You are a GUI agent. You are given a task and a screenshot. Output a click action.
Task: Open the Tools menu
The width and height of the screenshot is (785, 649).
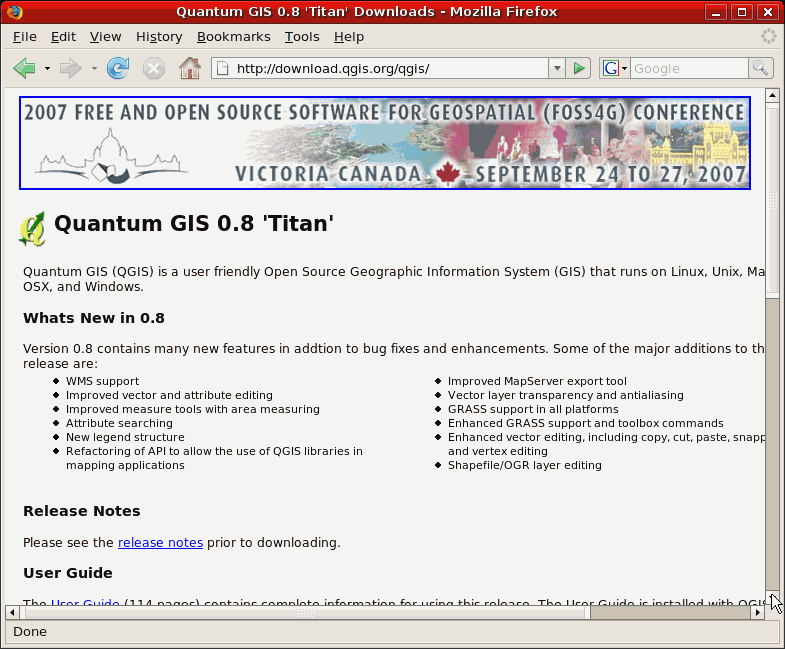(x=302, y=37)
